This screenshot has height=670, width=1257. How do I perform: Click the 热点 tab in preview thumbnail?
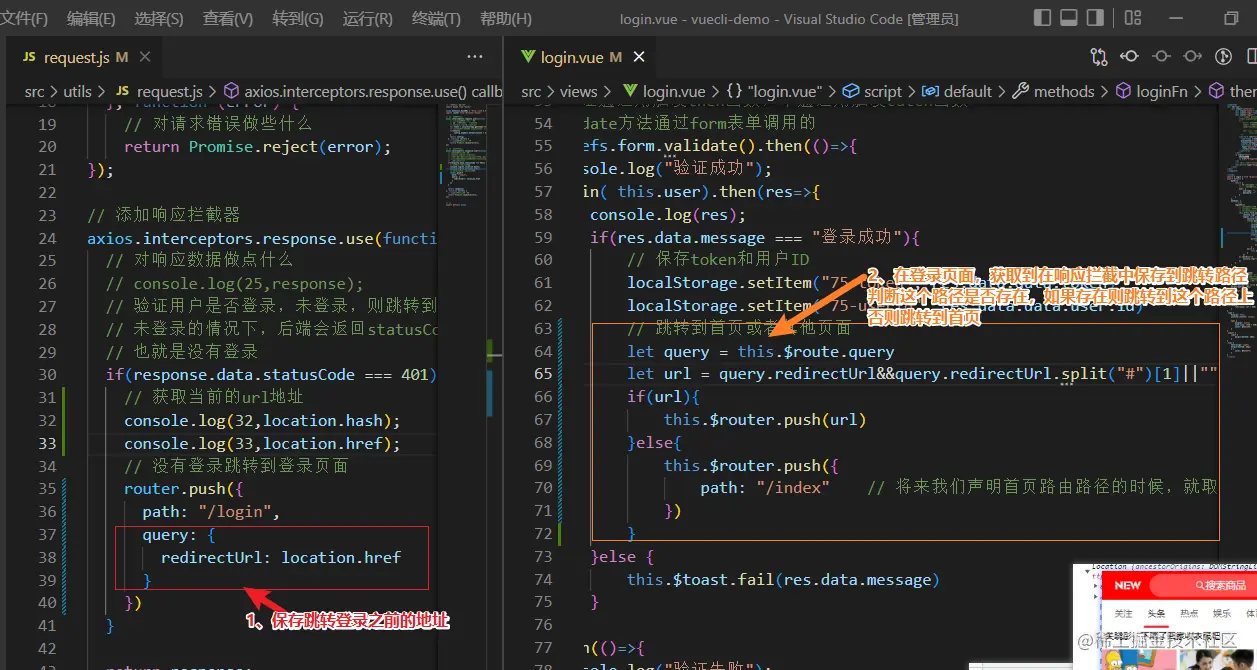[x=1189, y=613]
